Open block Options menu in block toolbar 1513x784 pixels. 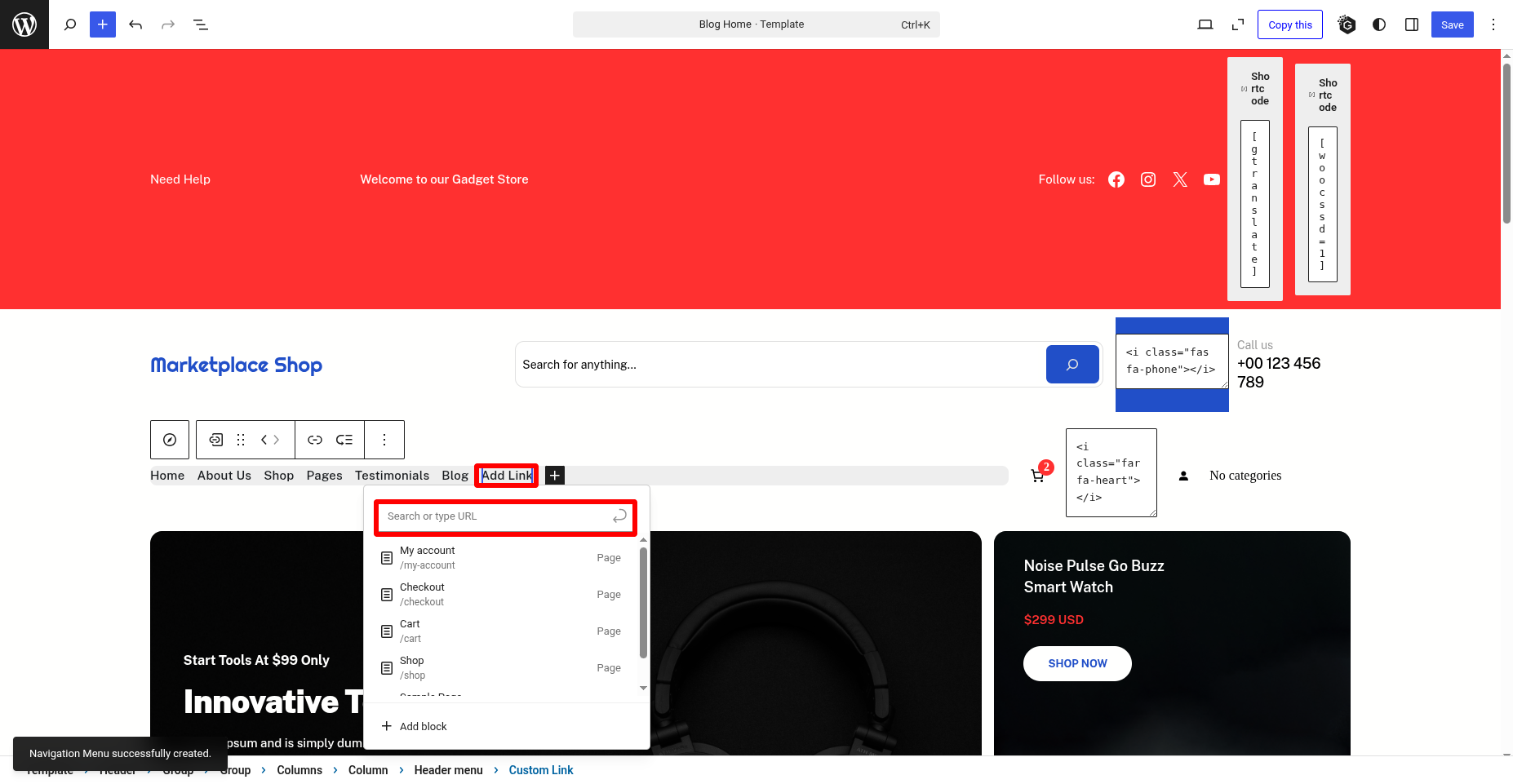click(384, 440)
